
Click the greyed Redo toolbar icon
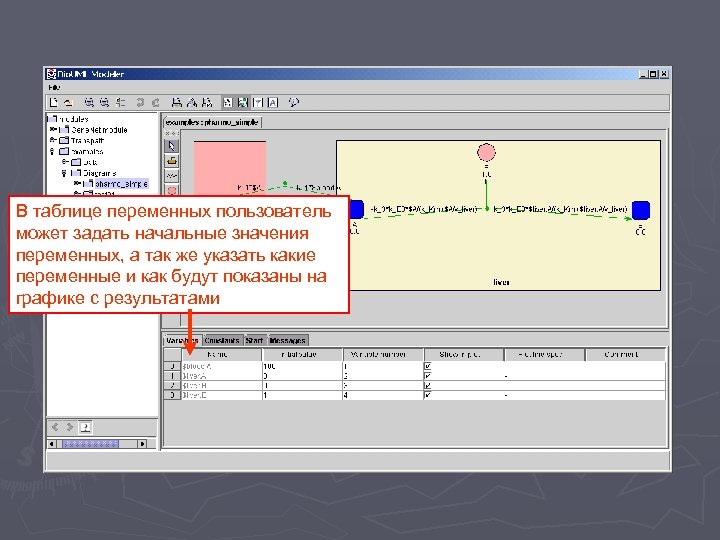tap(156, 102)
